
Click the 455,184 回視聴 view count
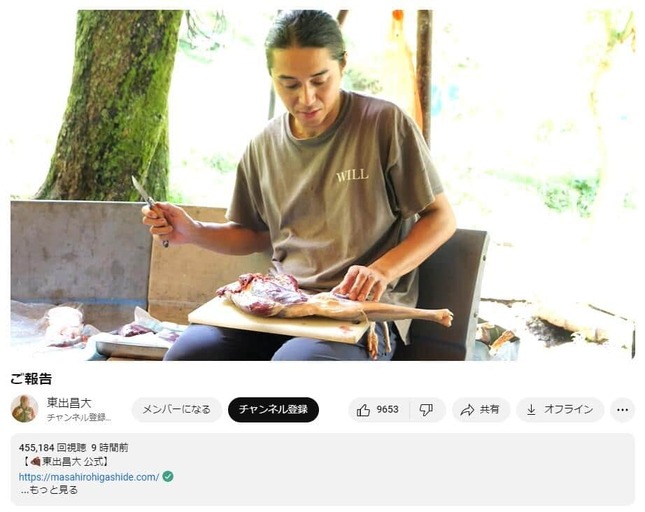(x=52, y=447)
